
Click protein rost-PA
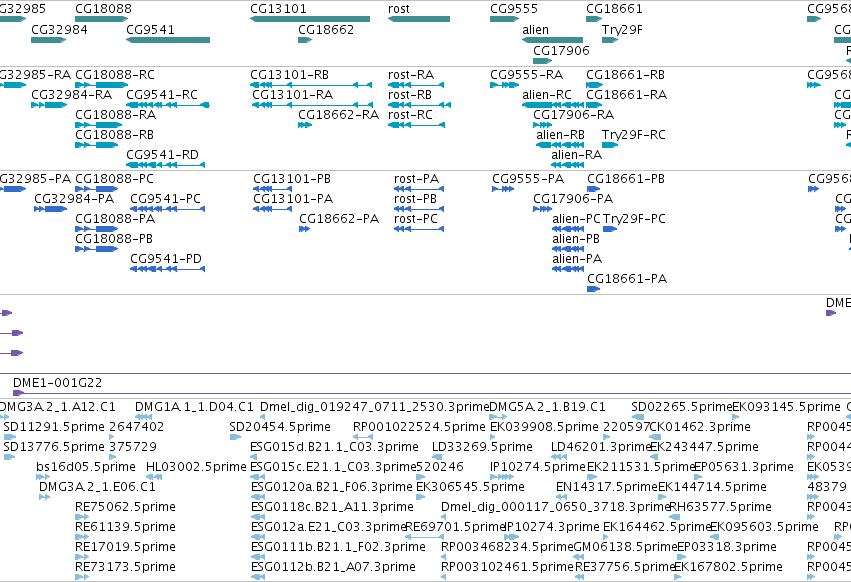pyautogui.click(x=416, y=179)
